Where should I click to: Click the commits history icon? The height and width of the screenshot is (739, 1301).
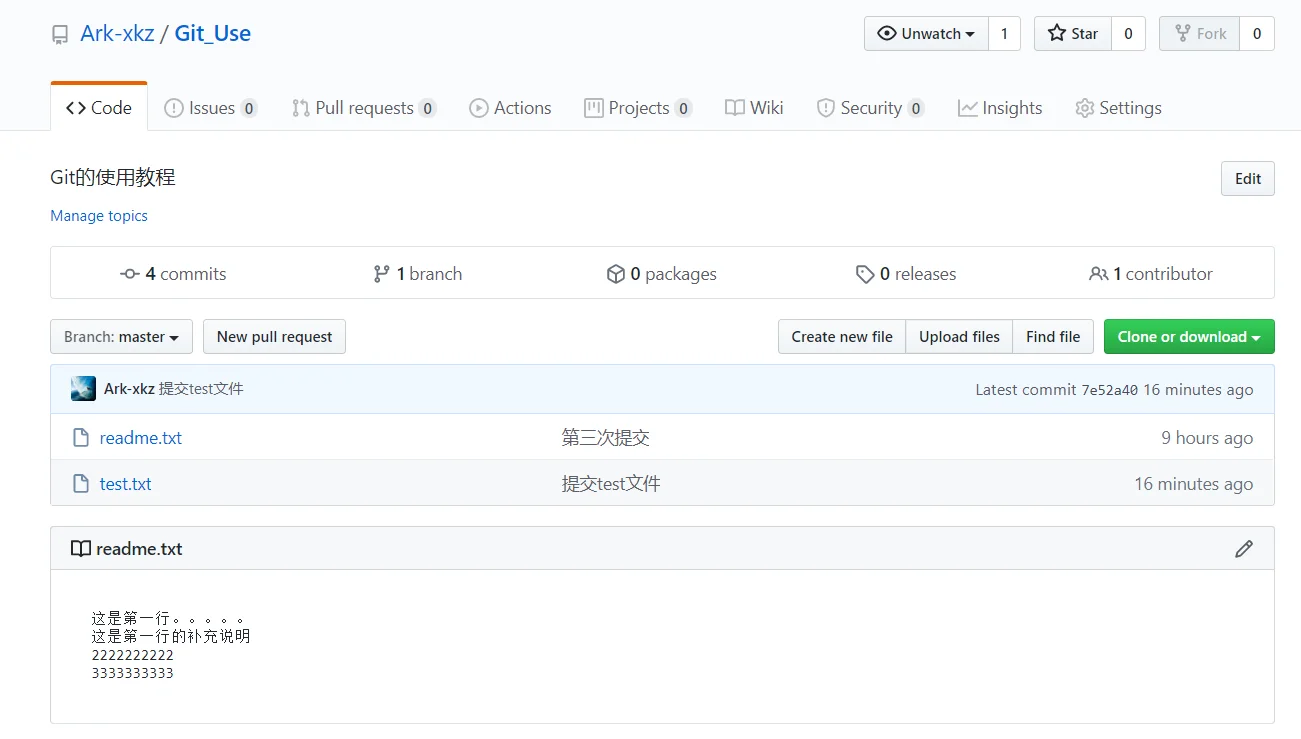130,274
